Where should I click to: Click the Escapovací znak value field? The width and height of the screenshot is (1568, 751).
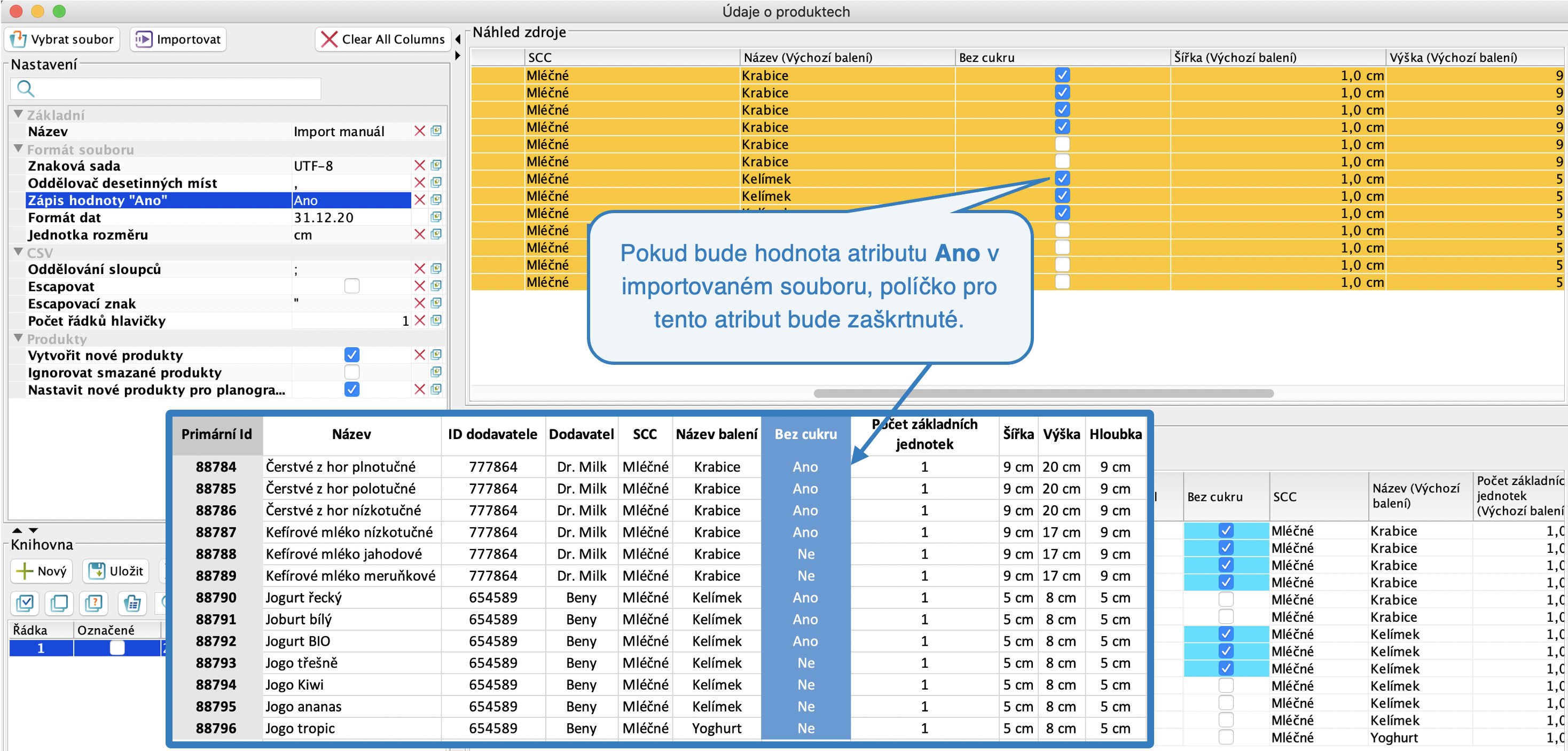tap(351, 303)
